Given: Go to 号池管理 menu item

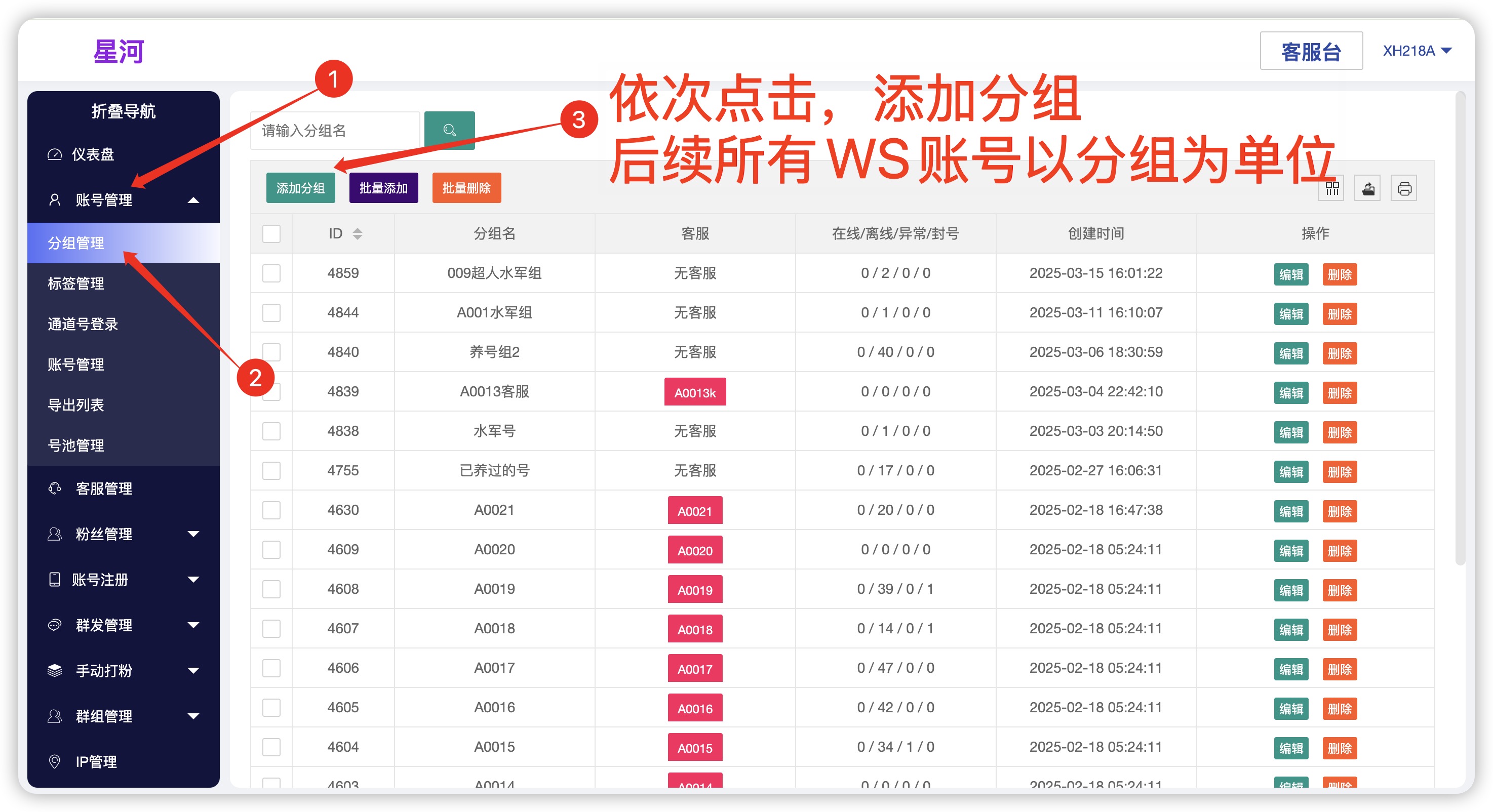Looking at the screenshot, I should [x=76, y=445].
